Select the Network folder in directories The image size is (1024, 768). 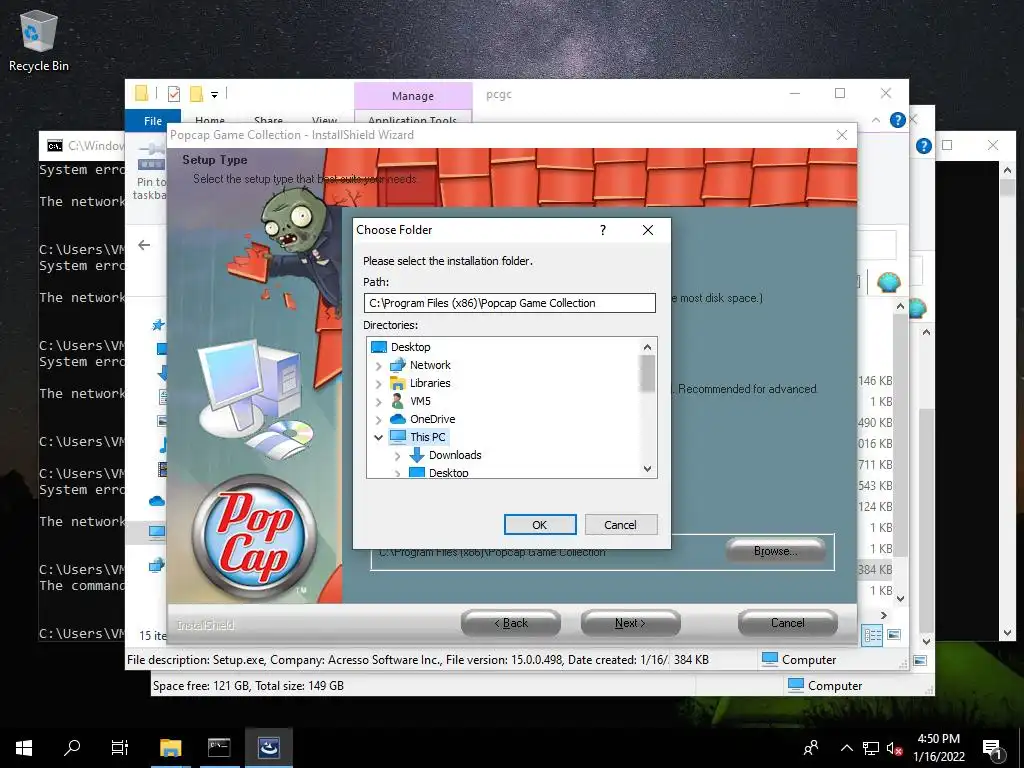tap(430, 365)
